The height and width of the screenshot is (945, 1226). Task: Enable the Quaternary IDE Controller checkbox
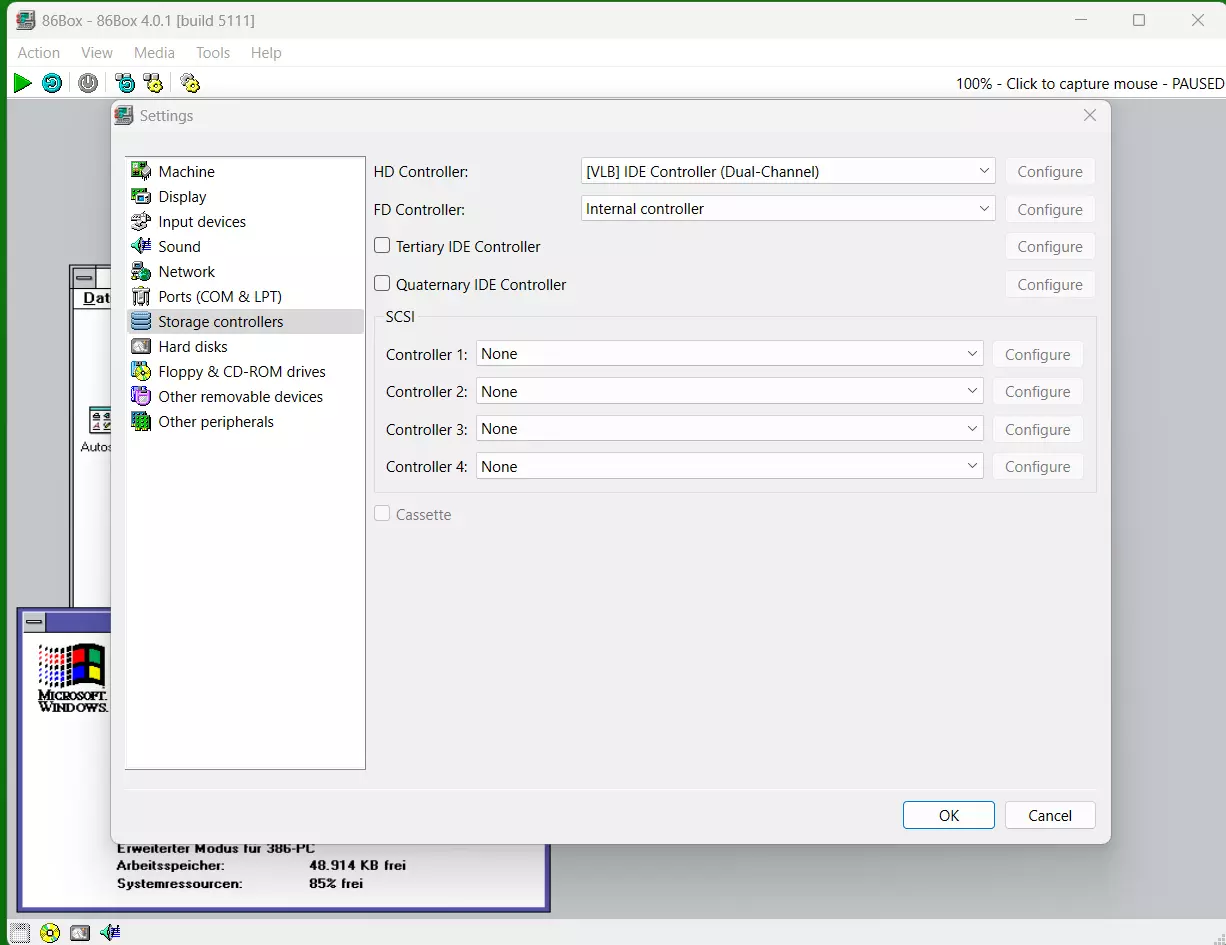click(x=382, y=284)
